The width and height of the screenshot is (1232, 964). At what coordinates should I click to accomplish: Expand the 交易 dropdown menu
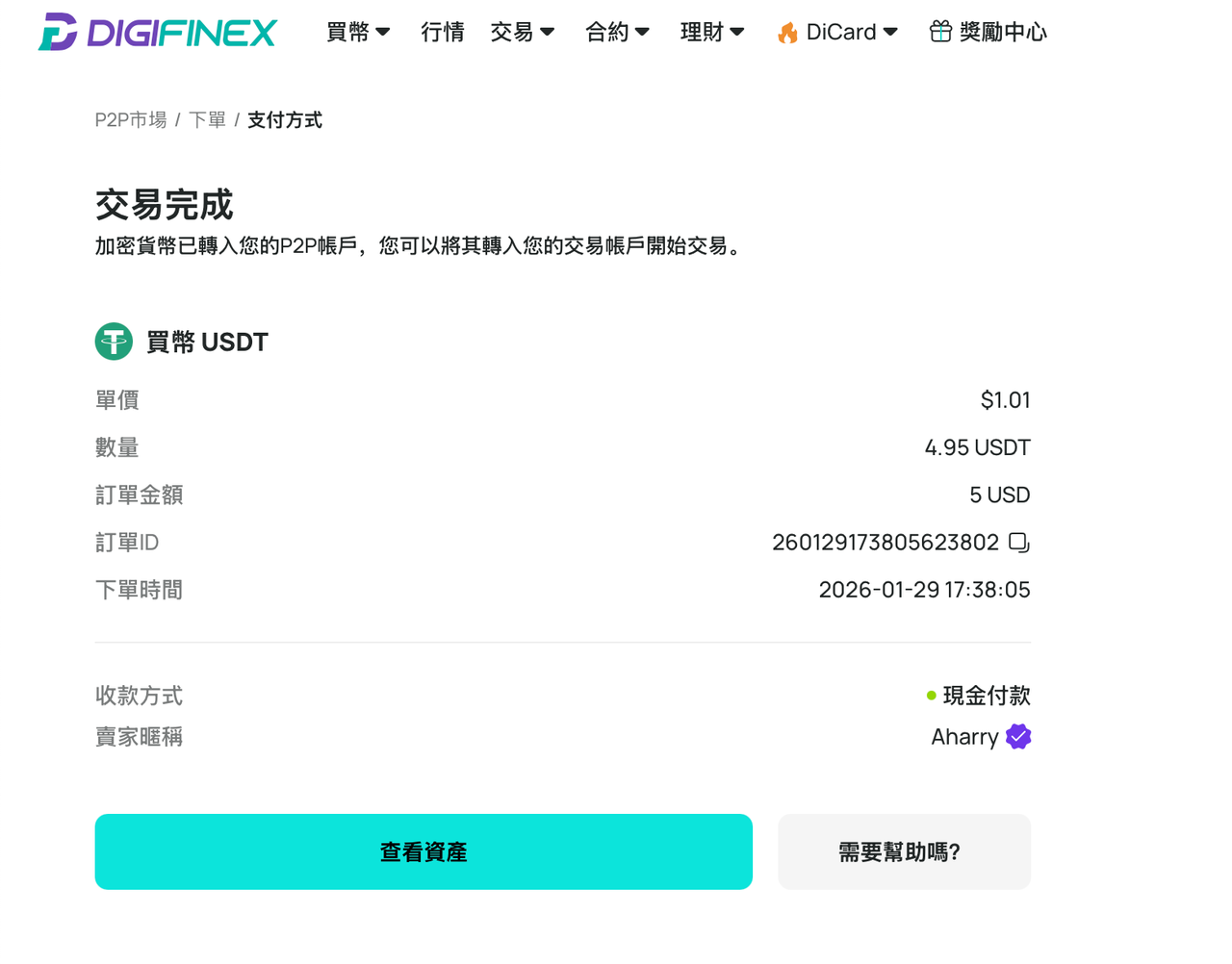click(523, 32)
